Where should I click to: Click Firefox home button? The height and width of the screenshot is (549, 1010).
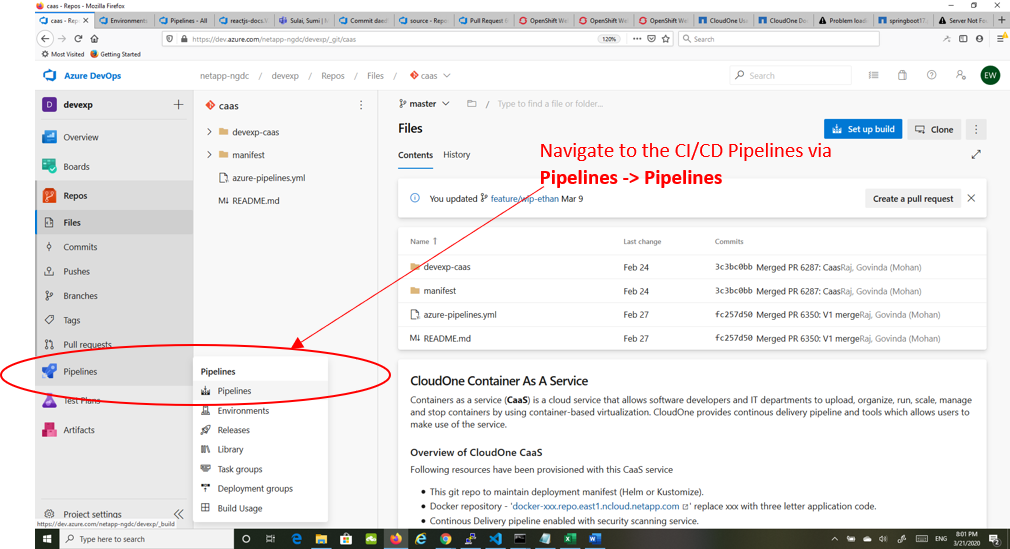pyautogui.click(x=94, y=39)
